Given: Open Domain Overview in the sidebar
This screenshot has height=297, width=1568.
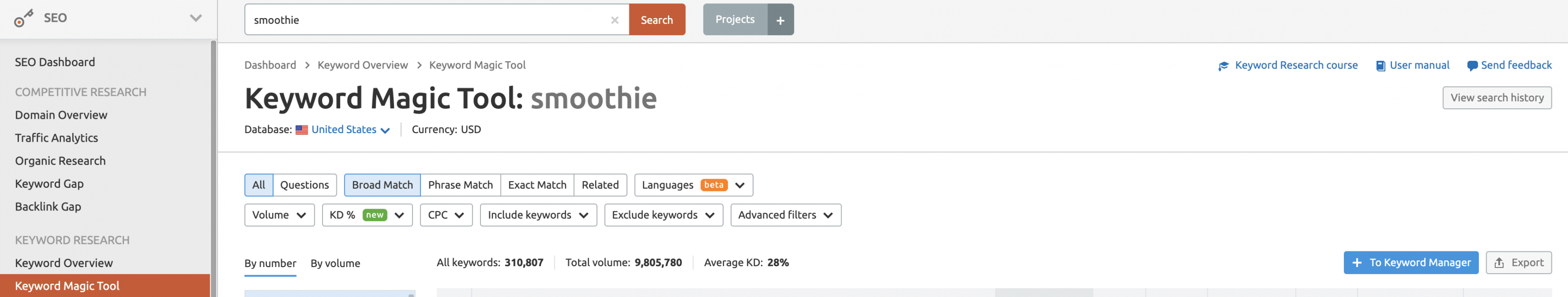Looking at the screenshot, I should point(61,115).
